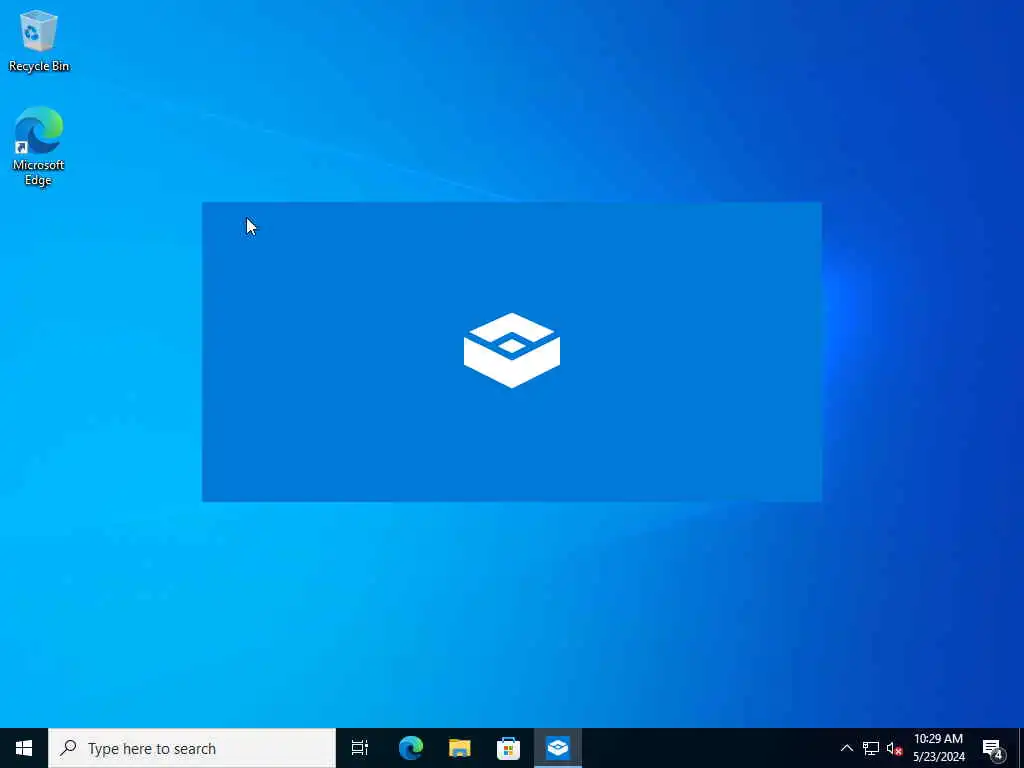Expand the hidden system tray icons chevron
The width and height of the screenshot is (1024, 768).
[x=846, y=748]
